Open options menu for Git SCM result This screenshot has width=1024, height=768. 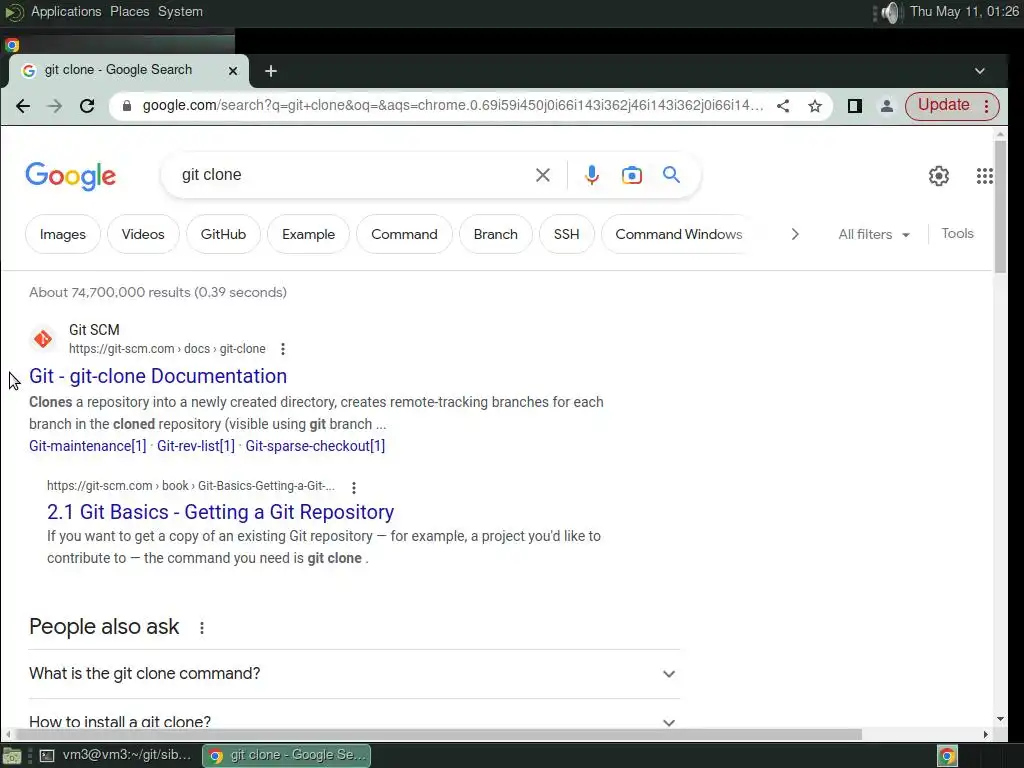[283, 349]
